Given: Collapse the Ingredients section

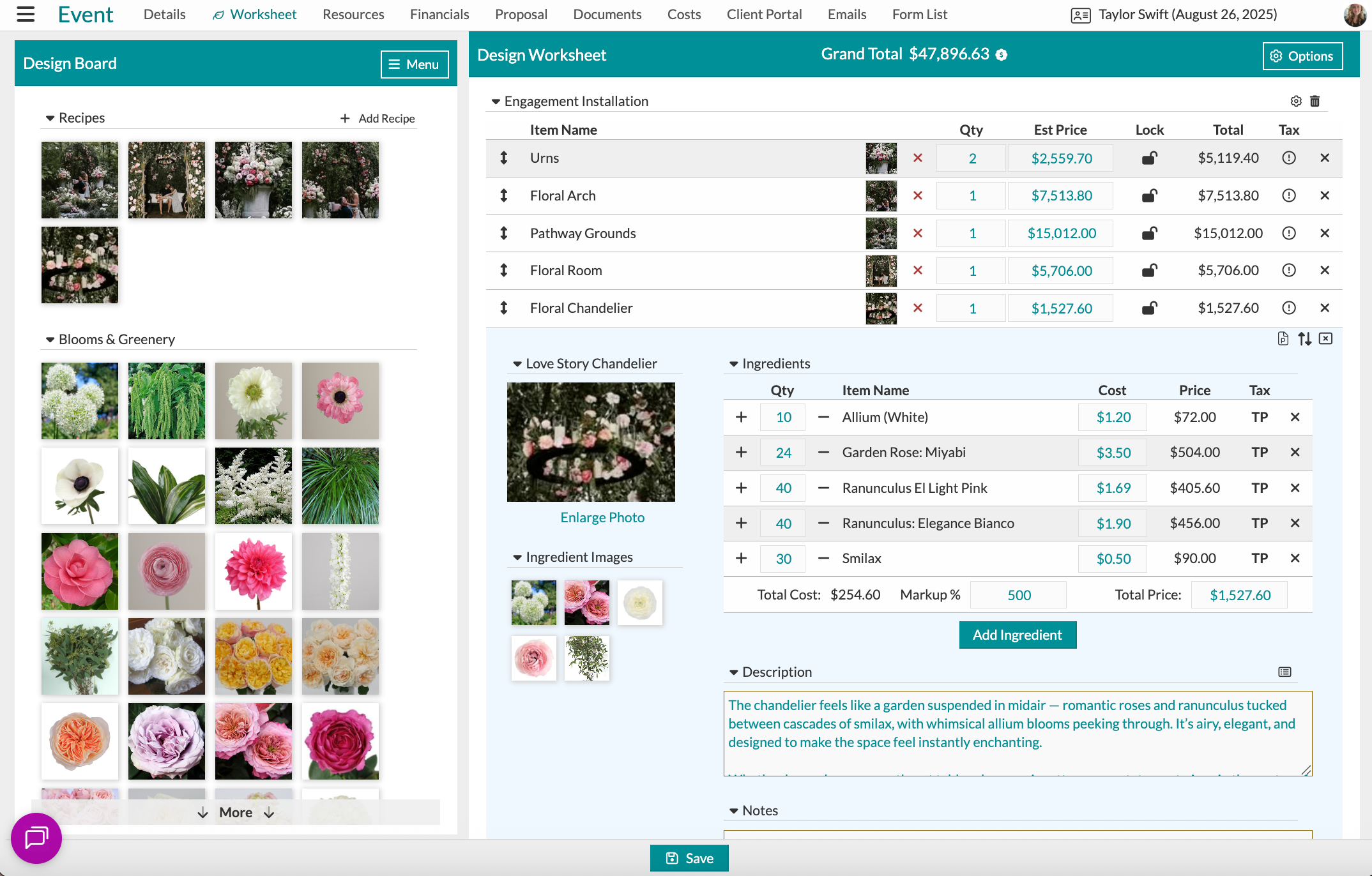Looking at the screenshot, I should (x=734, y=364).
